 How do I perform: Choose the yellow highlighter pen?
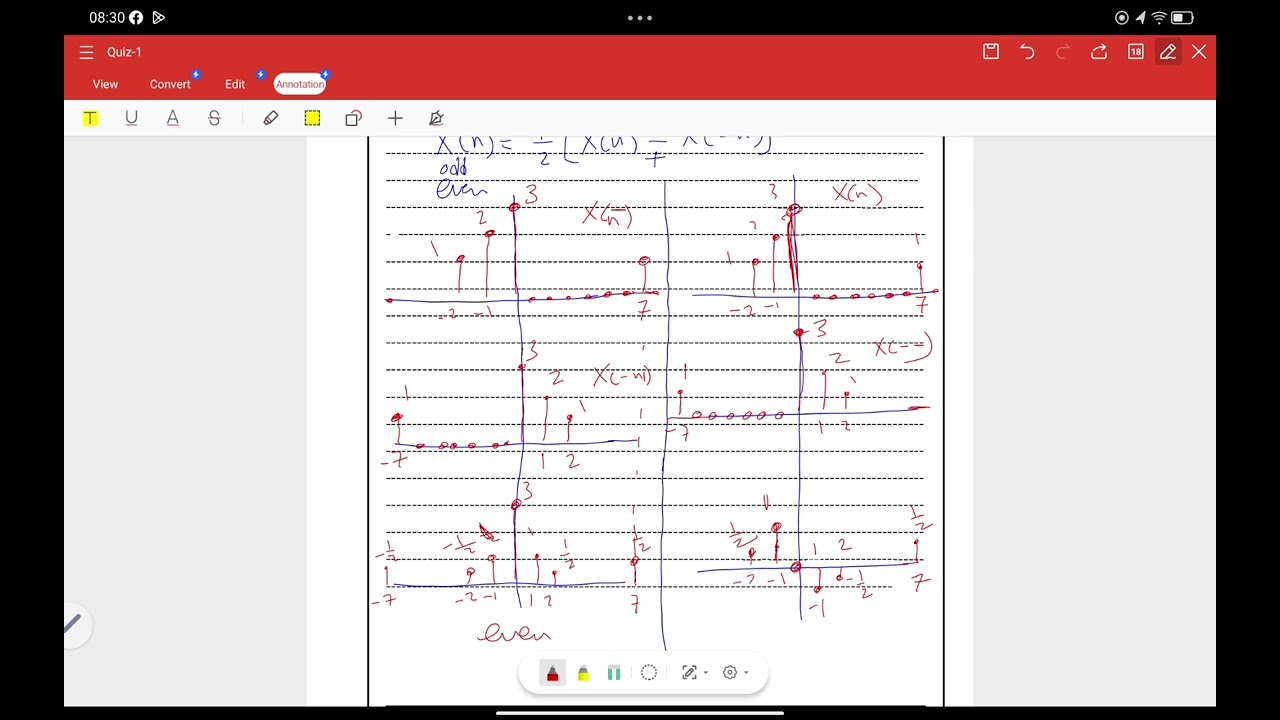[583, 673]
